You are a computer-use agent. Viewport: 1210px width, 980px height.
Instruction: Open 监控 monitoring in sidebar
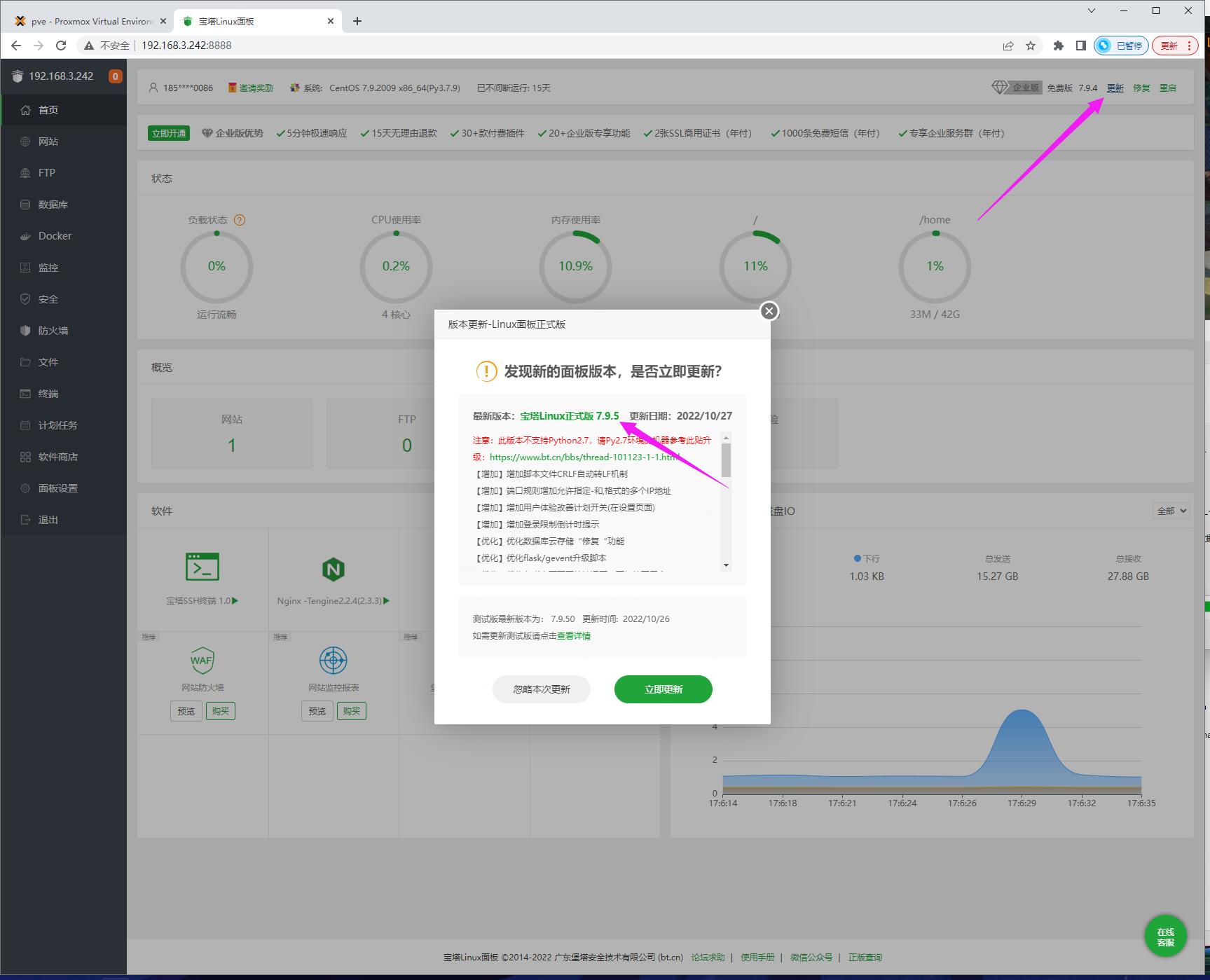pyautogui.click(x=64, y=268)
